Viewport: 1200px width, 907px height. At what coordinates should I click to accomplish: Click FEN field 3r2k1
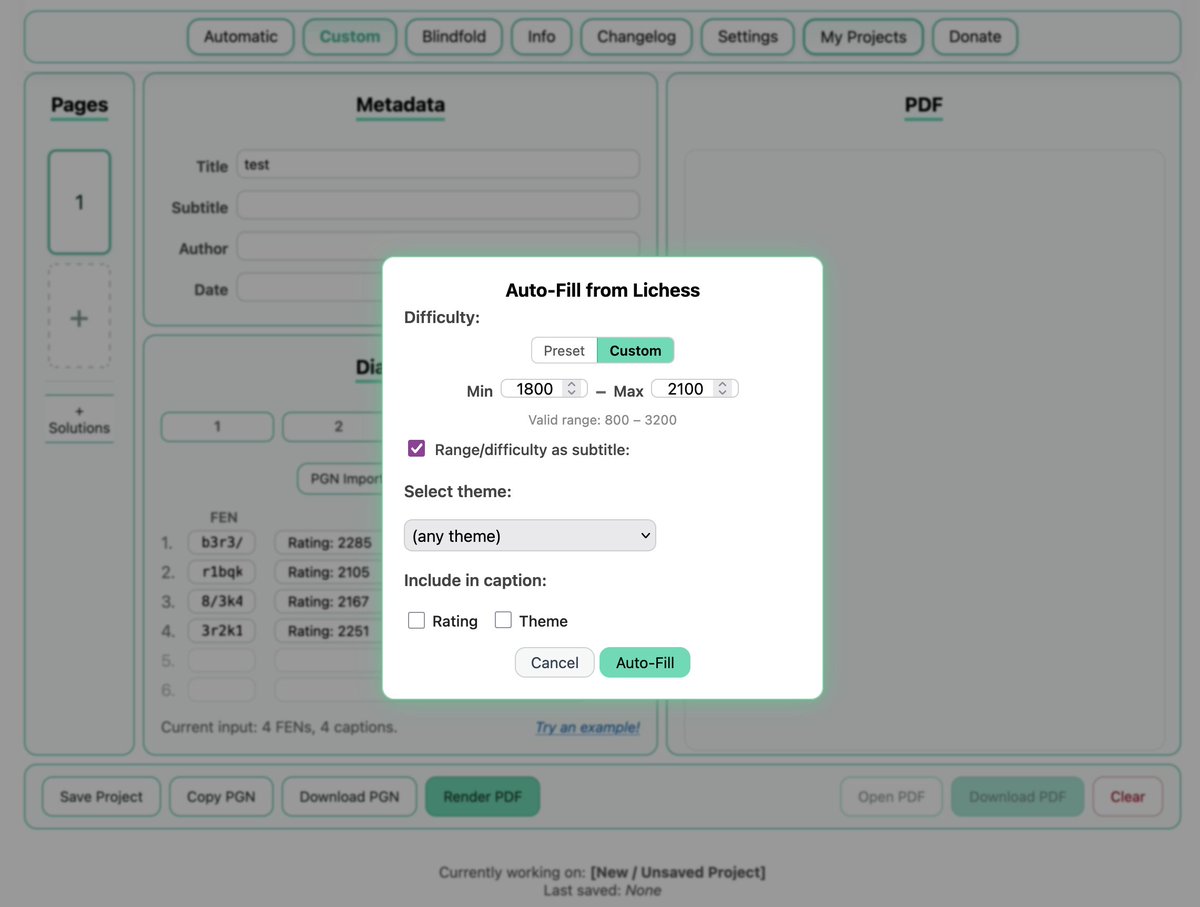coord(222,631)
